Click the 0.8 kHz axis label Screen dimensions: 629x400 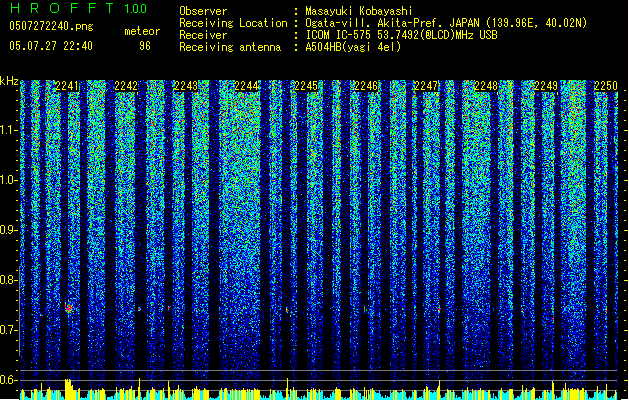click(x=9, y=280)
